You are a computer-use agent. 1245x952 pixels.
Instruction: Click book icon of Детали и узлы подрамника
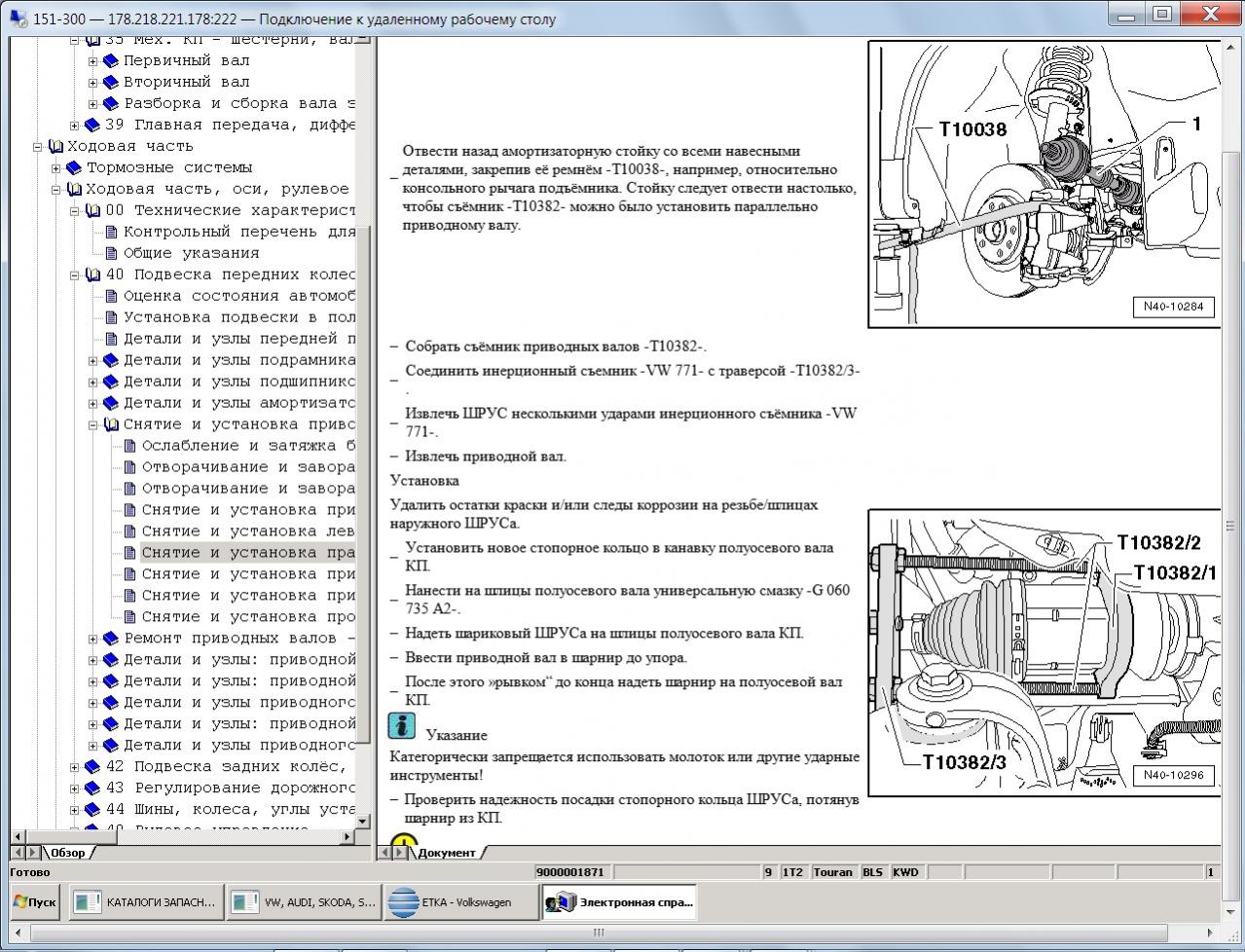tap(111, 360)
